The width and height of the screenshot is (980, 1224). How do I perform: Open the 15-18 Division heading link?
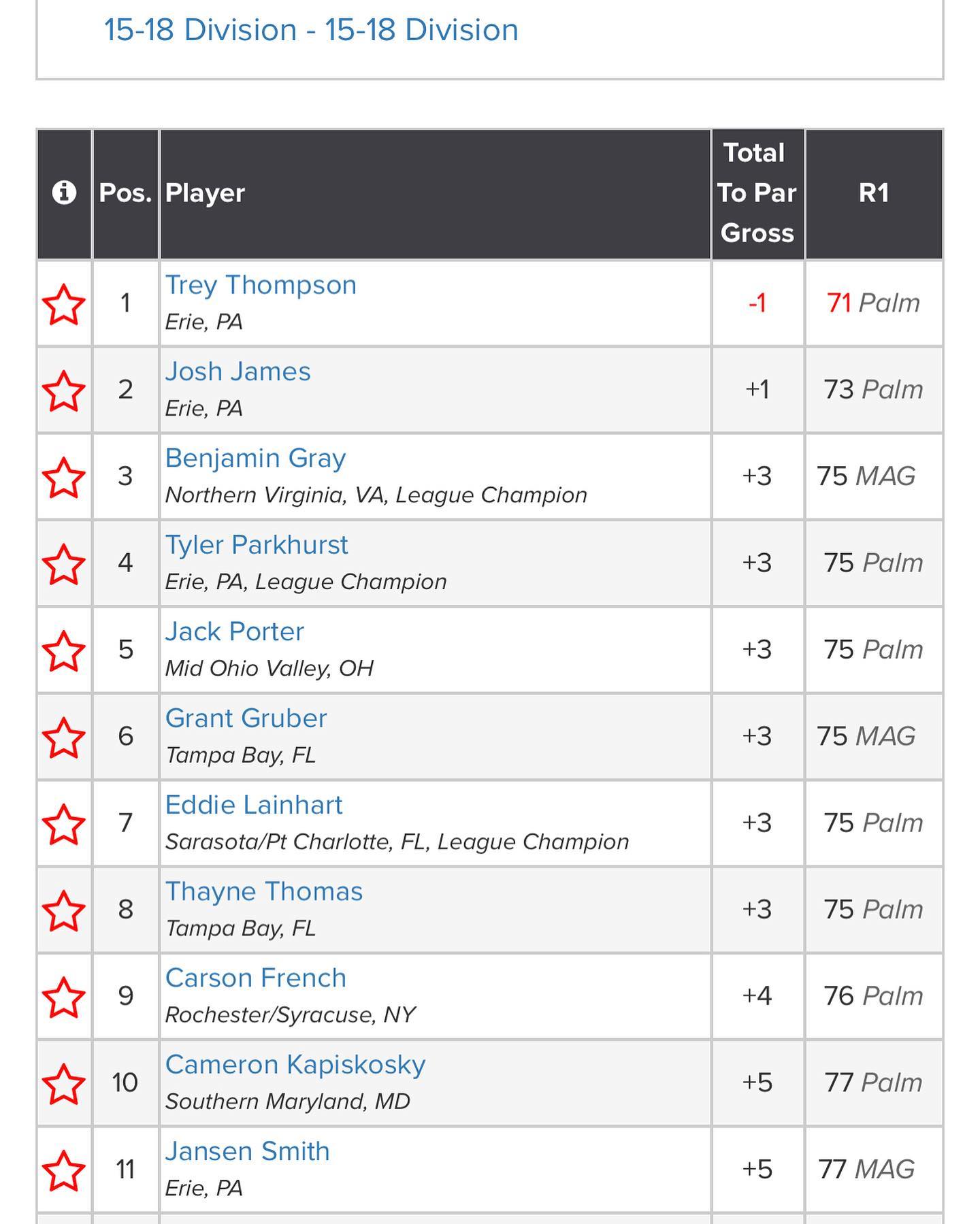(x=311, y=30)
